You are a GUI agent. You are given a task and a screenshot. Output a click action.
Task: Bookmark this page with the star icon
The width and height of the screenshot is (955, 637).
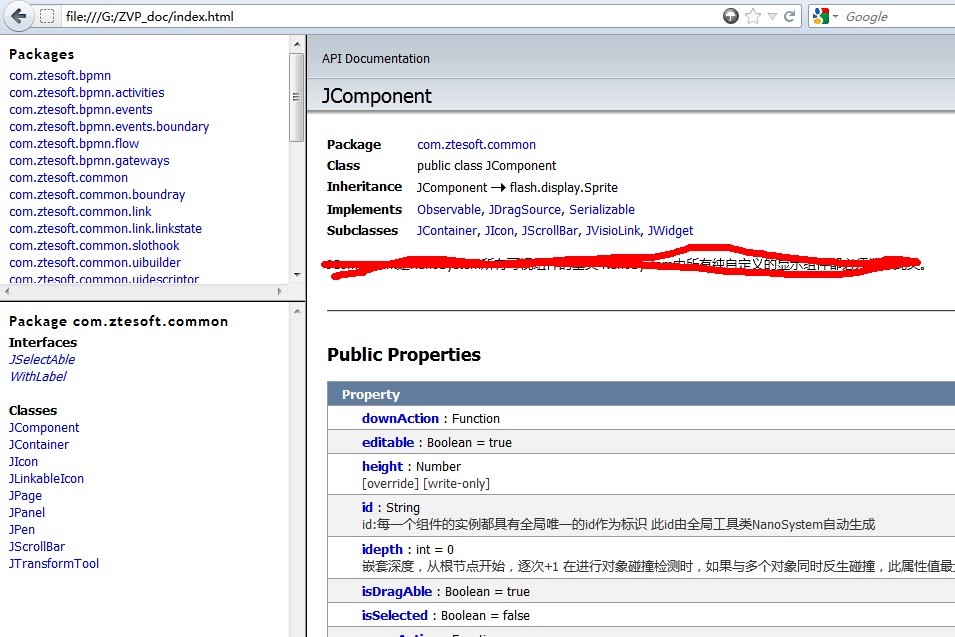753,16
